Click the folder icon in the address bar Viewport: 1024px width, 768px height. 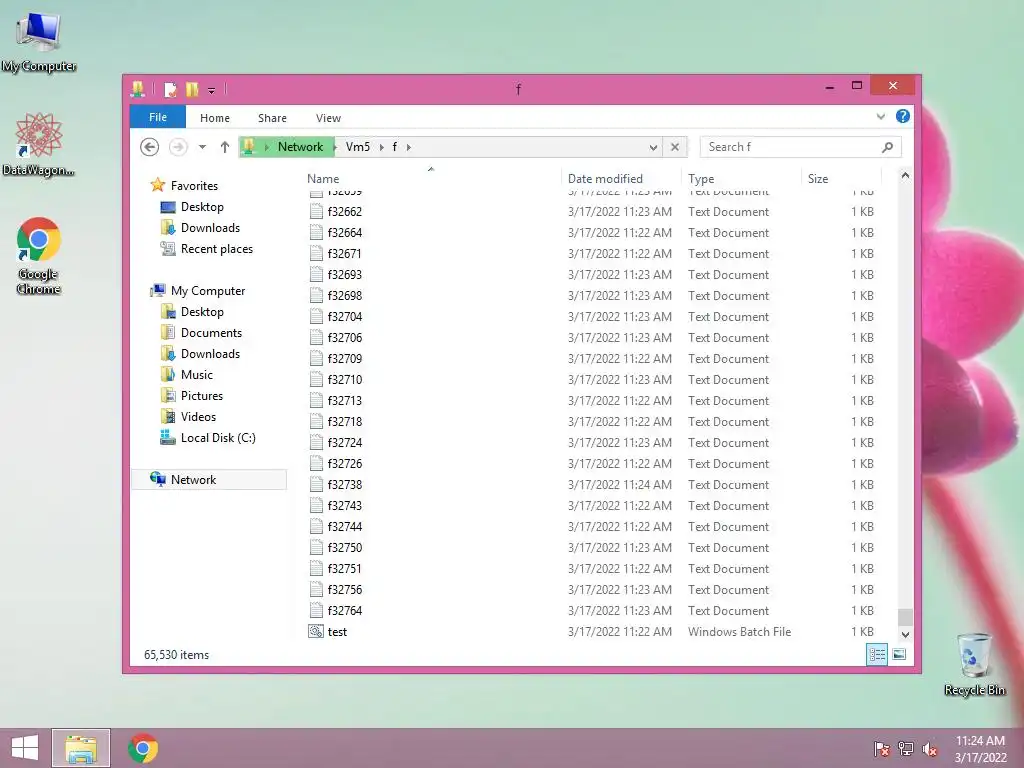[249, 147]
